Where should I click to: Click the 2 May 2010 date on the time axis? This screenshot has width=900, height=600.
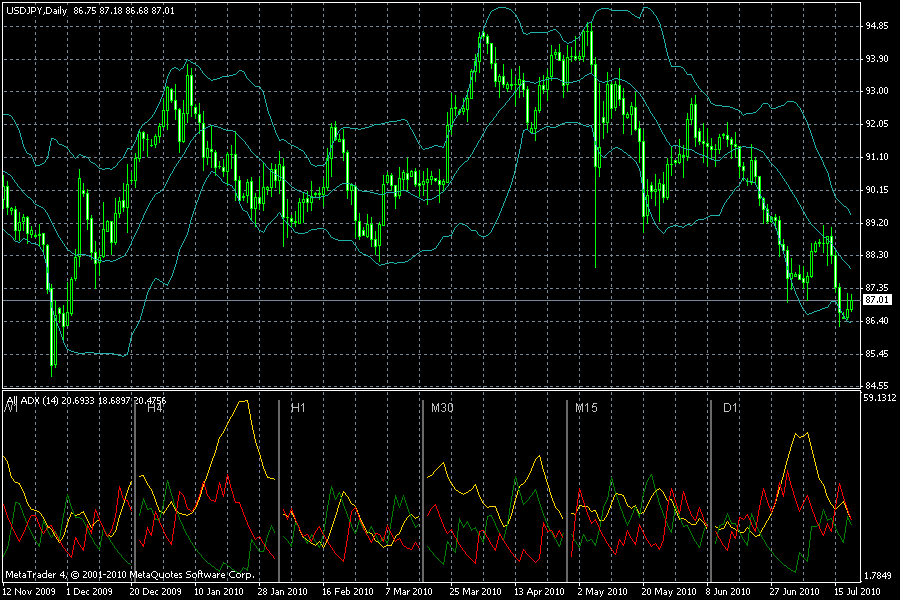[602, 591]
